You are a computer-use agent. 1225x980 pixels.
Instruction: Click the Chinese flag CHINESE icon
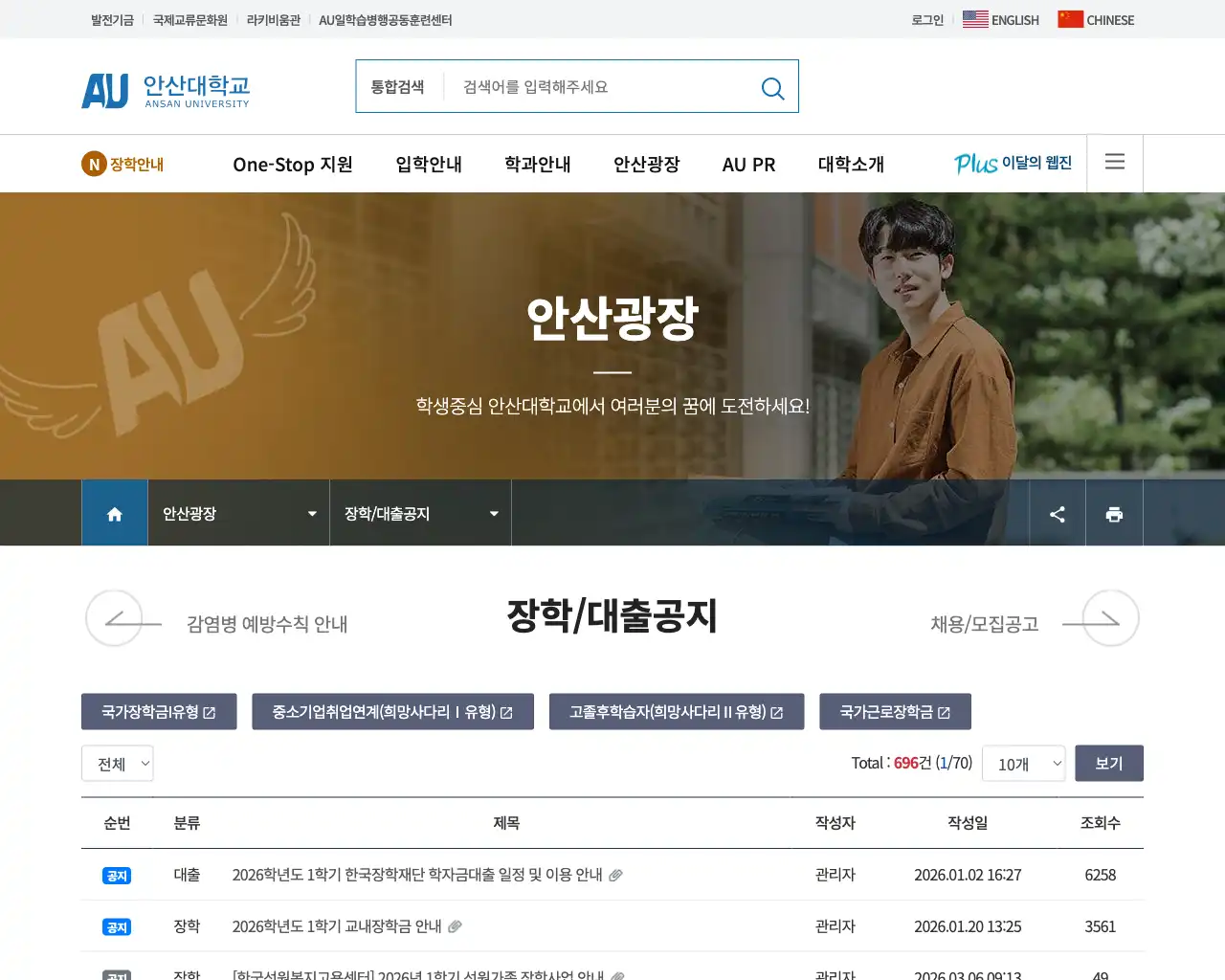(x=1069, y=18)
